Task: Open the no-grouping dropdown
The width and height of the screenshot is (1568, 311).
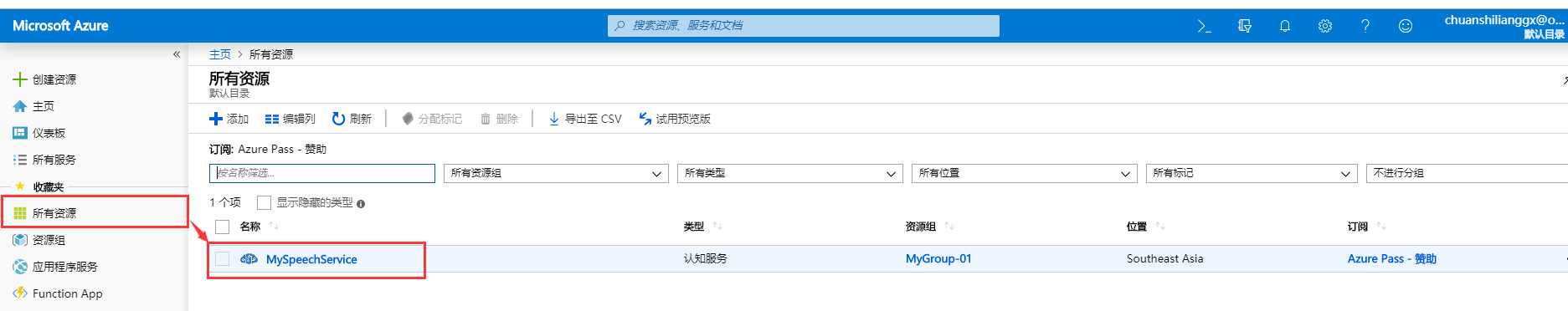Action: [x=1467, y=173]
